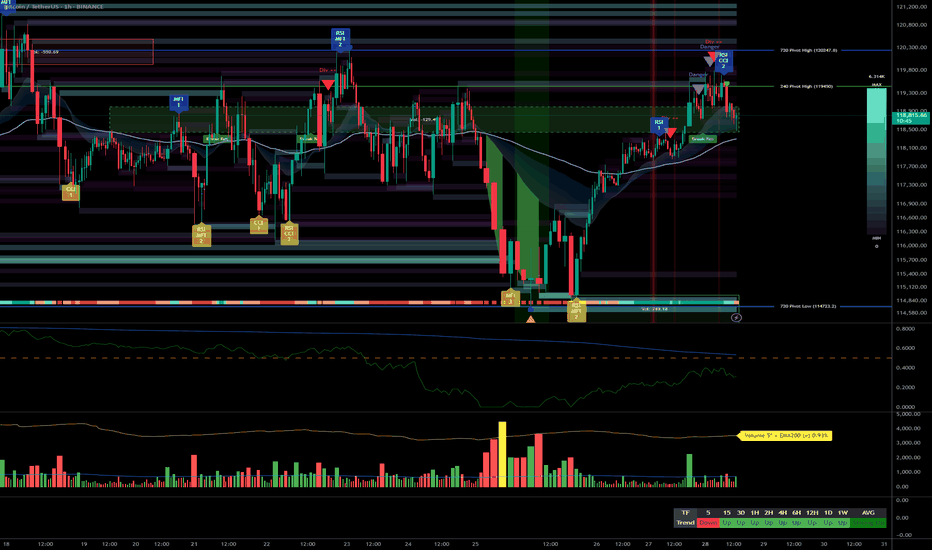Click the red triangle under the first Div label
The image size is (932, 550).
pyautogui.click(x=328, y=84)
